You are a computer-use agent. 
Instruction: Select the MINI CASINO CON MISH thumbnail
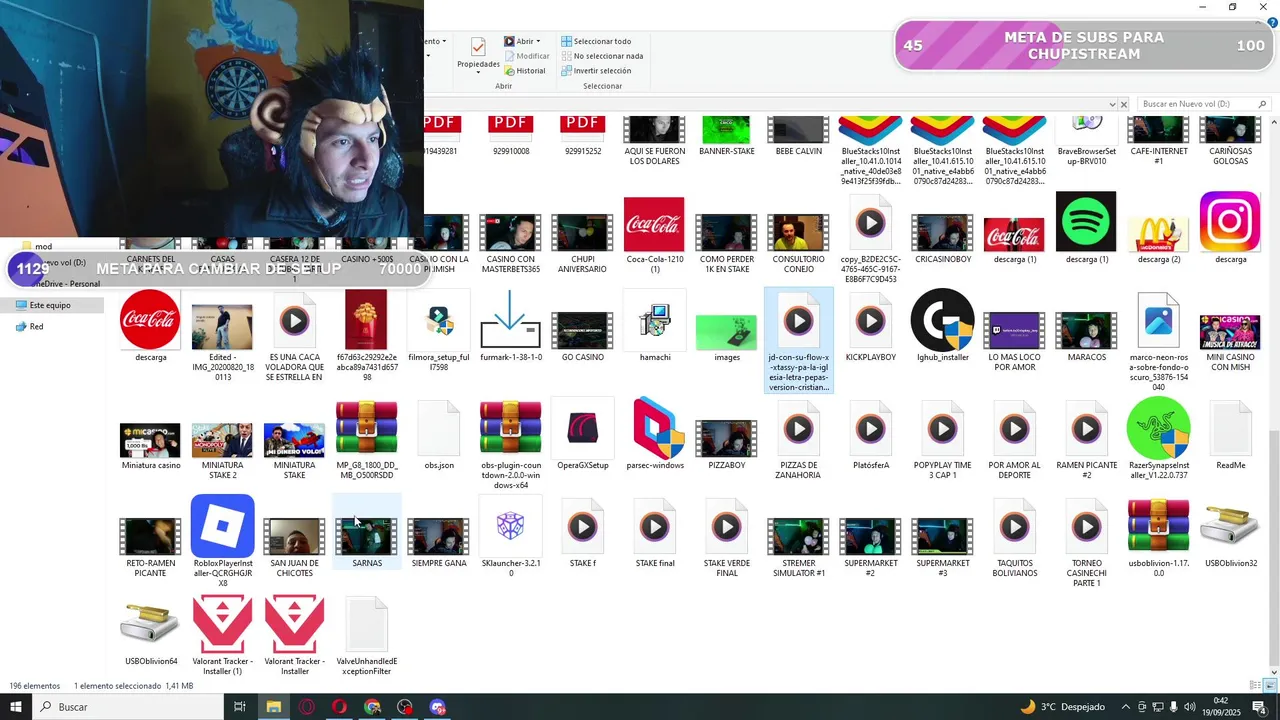tap(1230, 332)
